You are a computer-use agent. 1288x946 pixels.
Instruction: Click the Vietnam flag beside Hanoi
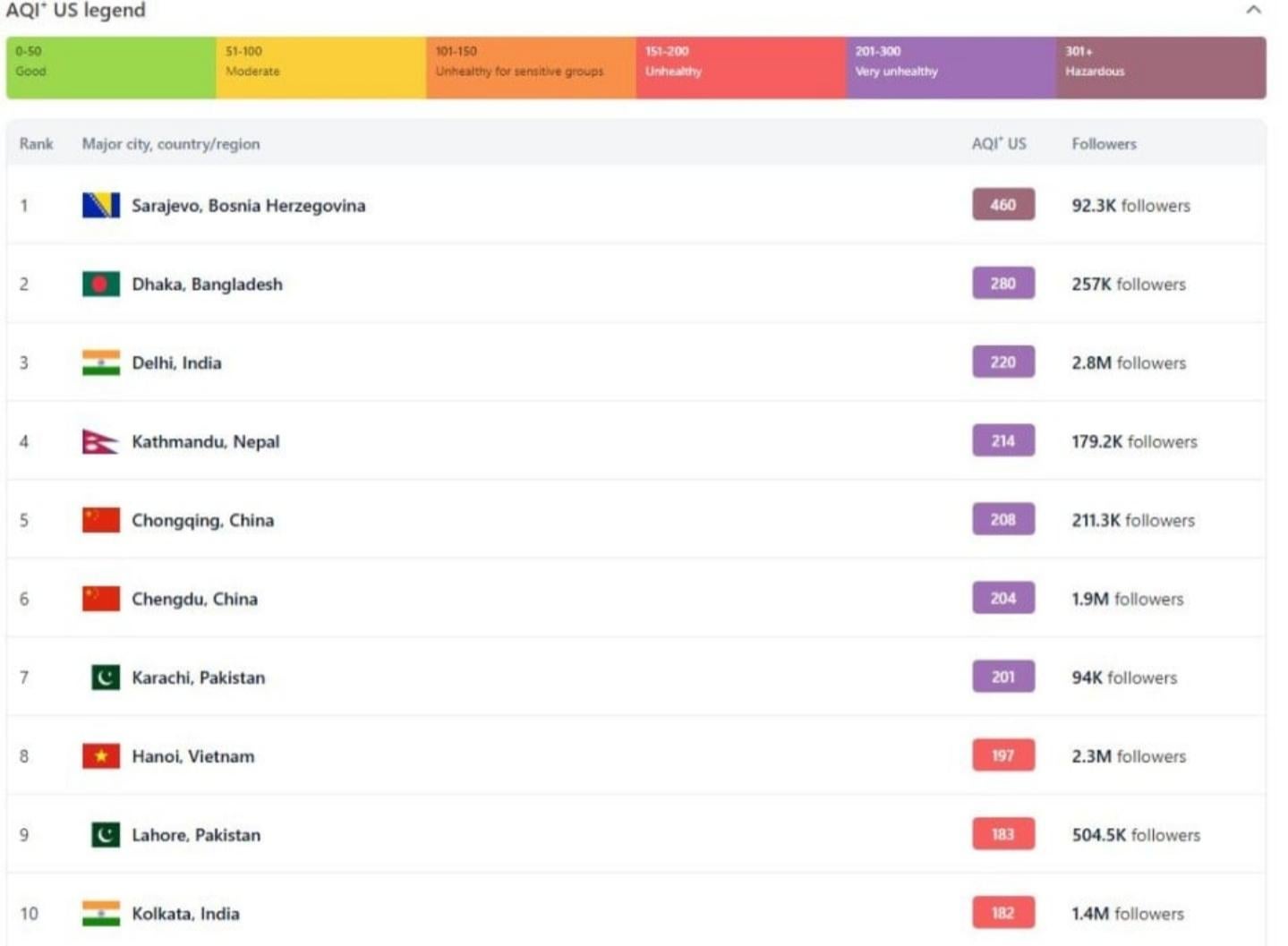tap(100, 756)
